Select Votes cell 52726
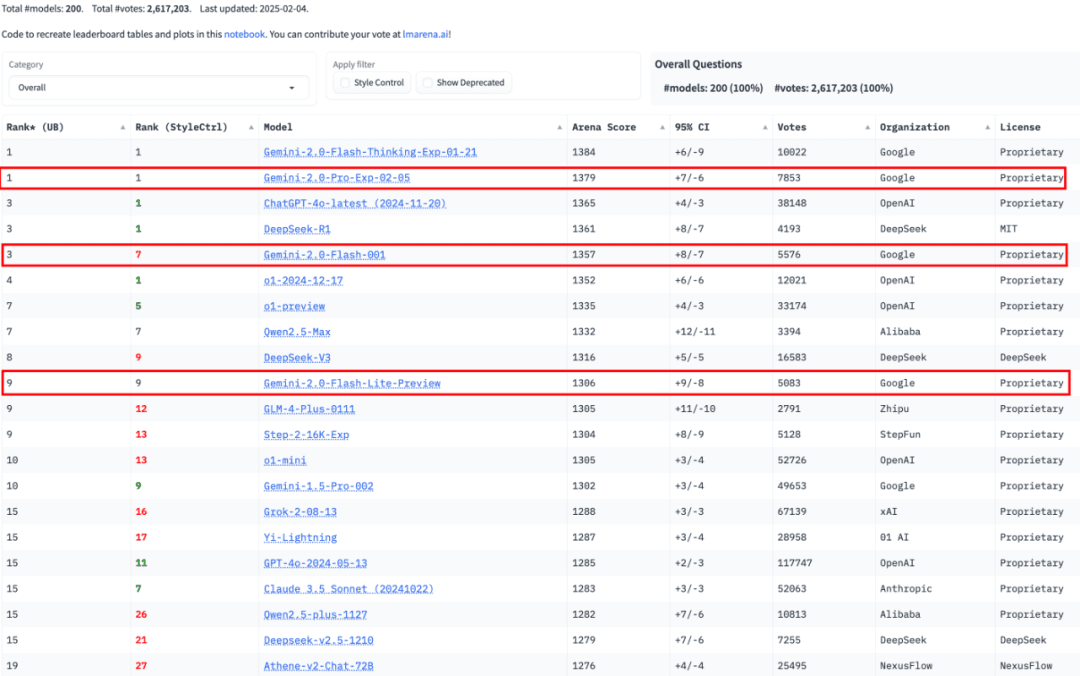1080x676 pixels. [x=791, y=460]
